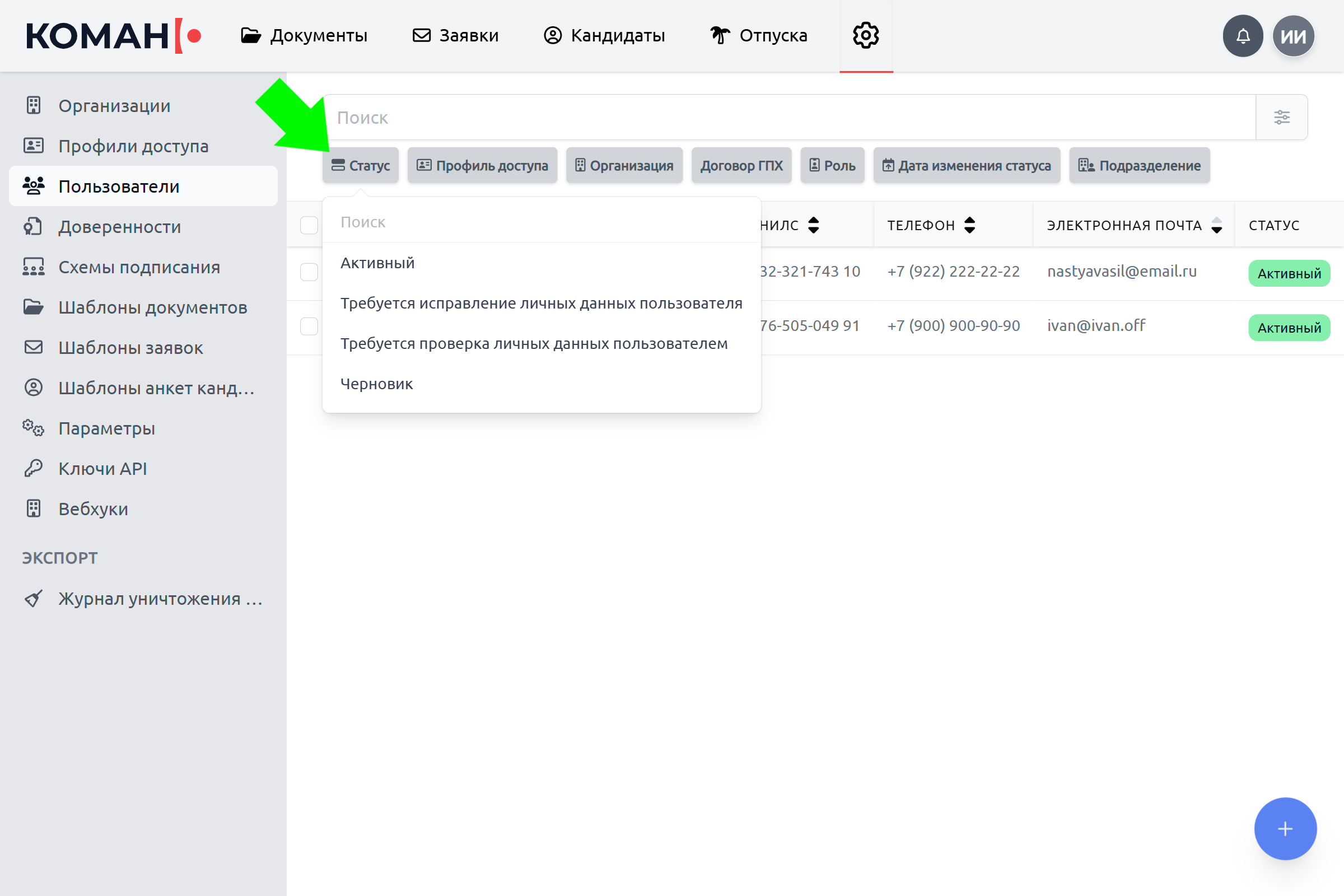
Task: Open the user avatar ИИ menu
Action: [1293, 36]
